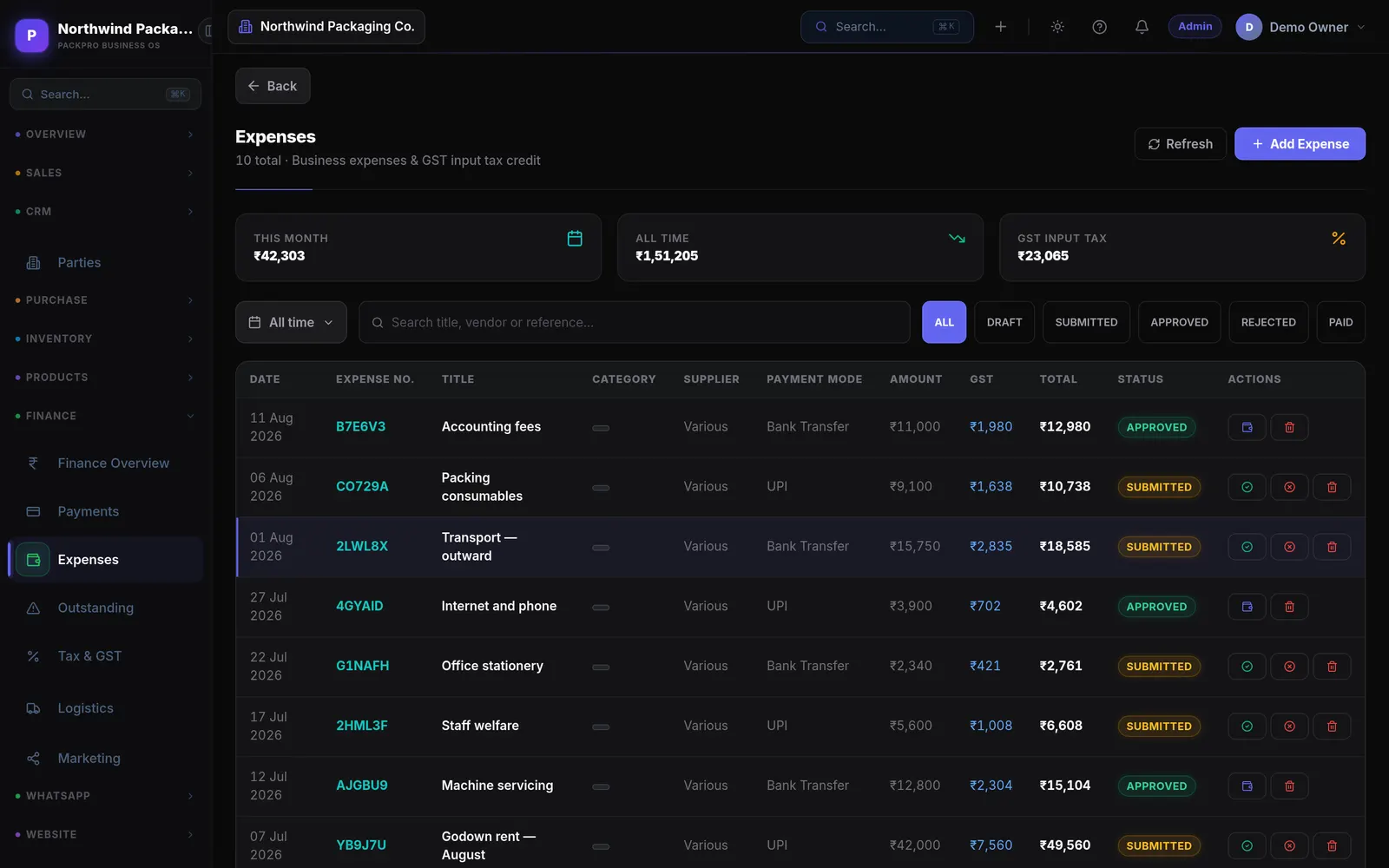Open the notifications bell

coord(1142,27)
